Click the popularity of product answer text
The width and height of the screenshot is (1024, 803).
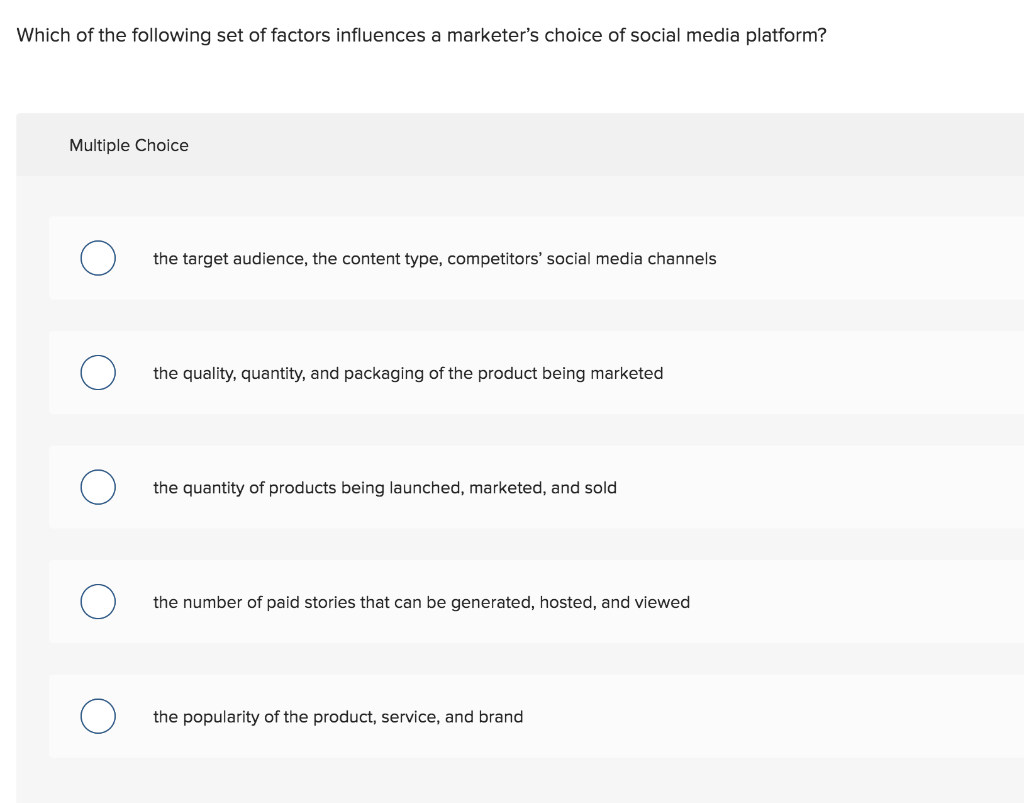coord(337,716)
